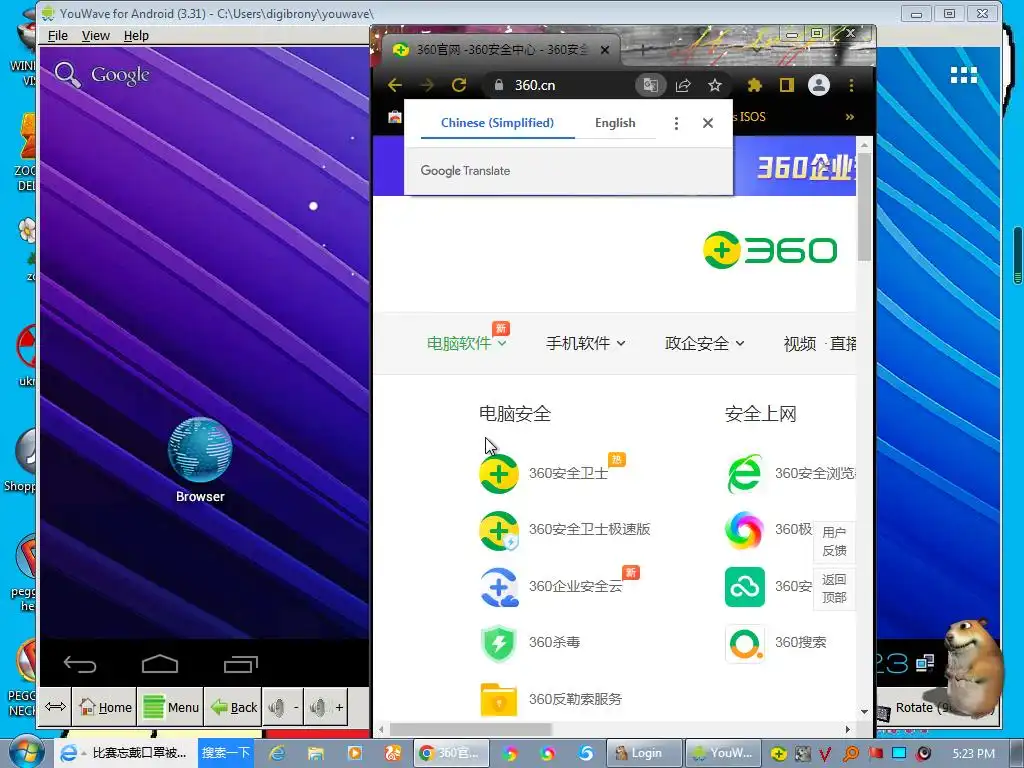Viewport: 1024px width, 768px height.
Task: Open the Help menu in YouWave
Action: point(136,35)
